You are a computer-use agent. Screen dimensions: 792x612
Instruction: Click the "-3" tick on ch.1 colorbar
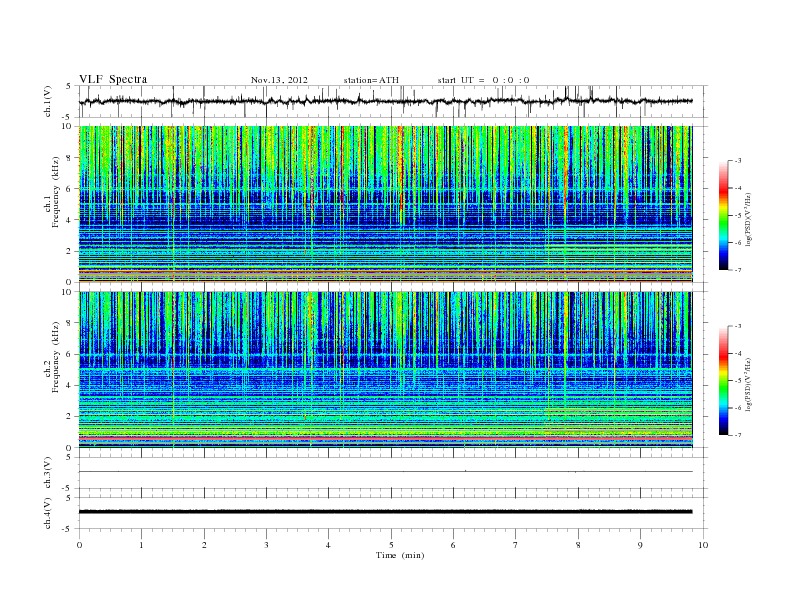click(737, 161)
